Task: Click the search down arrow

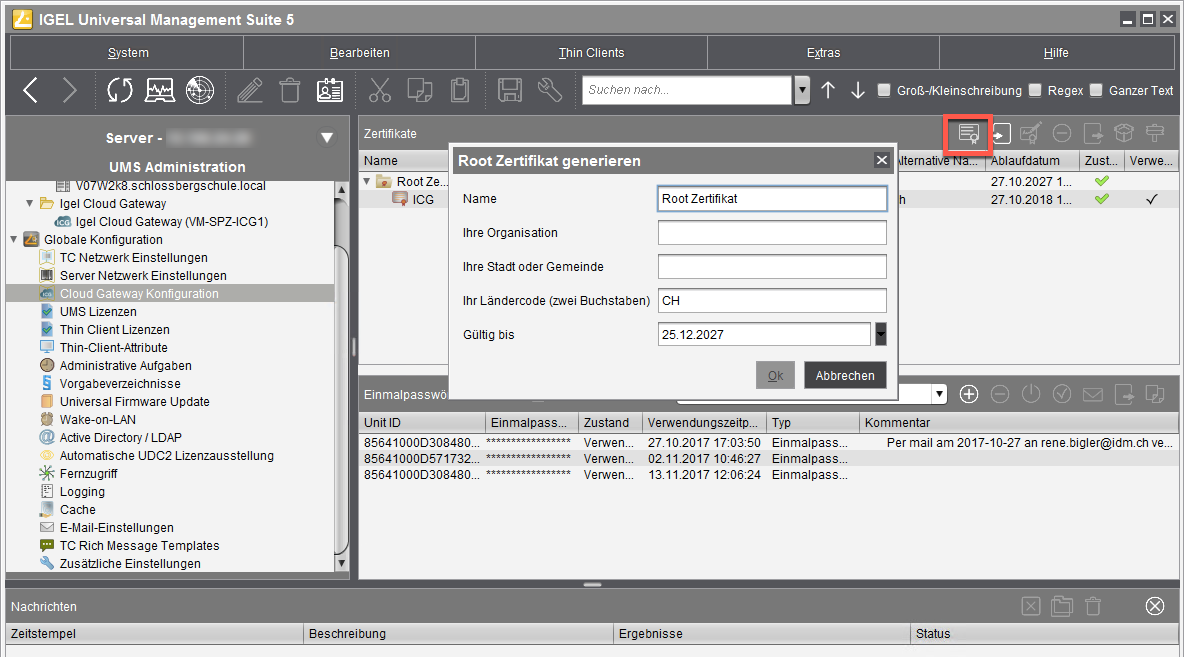Action: pyautogui.click(x=858, y=91)
